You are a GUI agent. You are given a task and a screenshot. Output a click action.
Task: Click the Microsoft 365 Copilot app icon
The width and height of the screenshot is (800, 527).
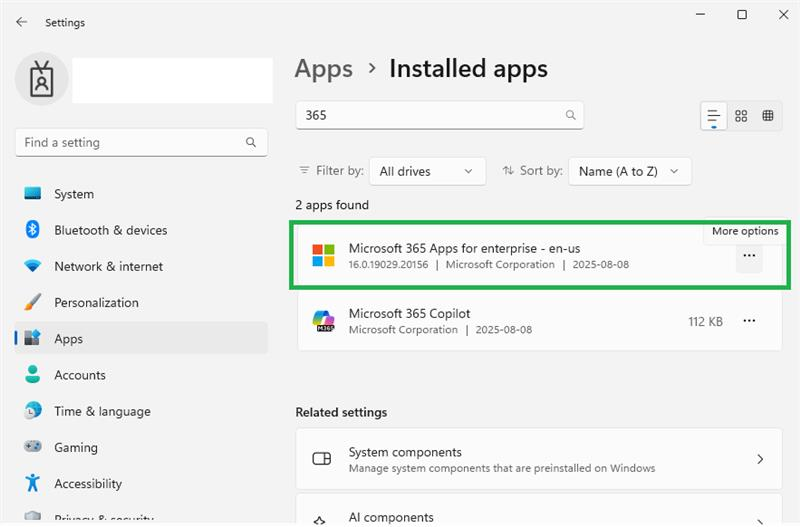[x=323, y=321]
